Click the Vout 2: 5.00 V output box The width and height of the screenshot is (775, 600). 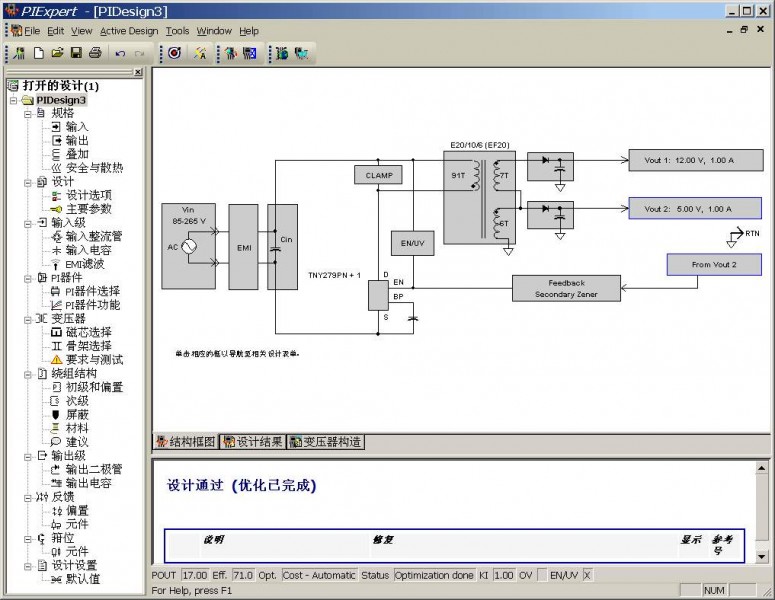[x=695, y=209]
